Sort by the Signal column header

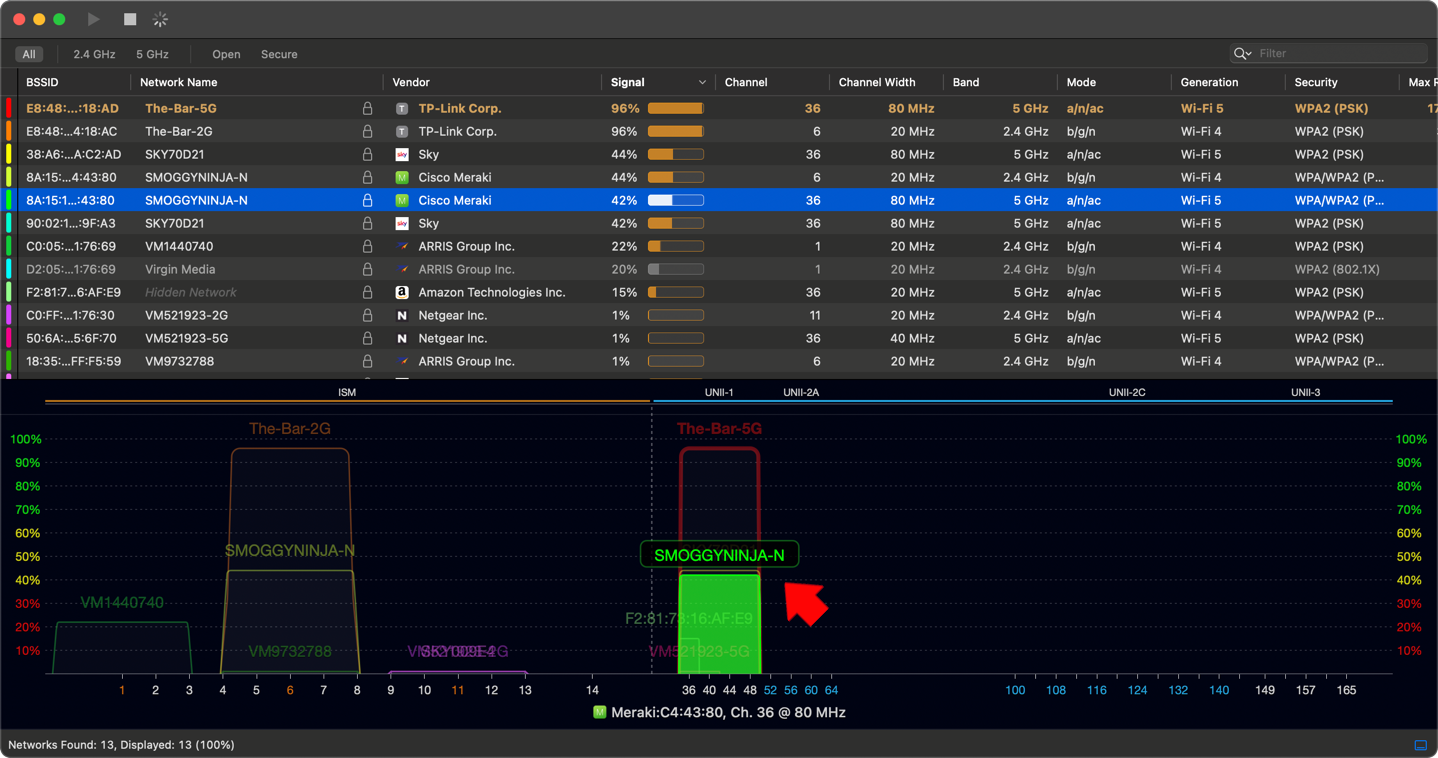click(x=657, y=82)
